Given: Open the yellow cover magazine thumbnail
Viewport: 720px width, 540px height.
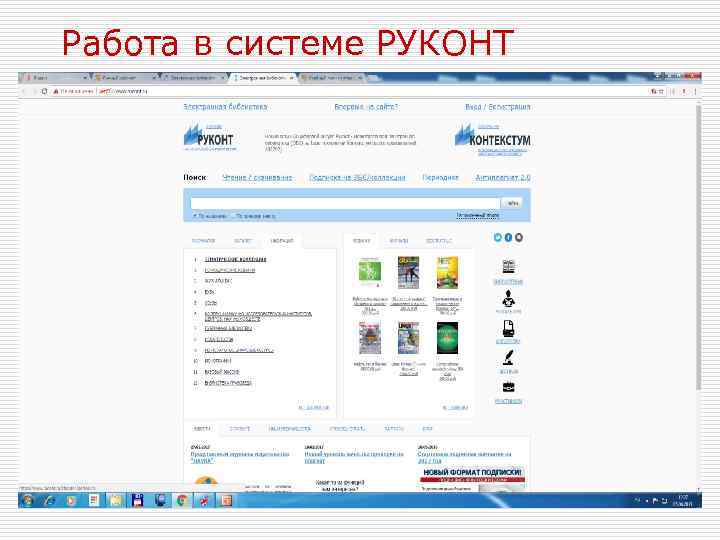Looking at the screenshot, I should click(x=447, y=272).
